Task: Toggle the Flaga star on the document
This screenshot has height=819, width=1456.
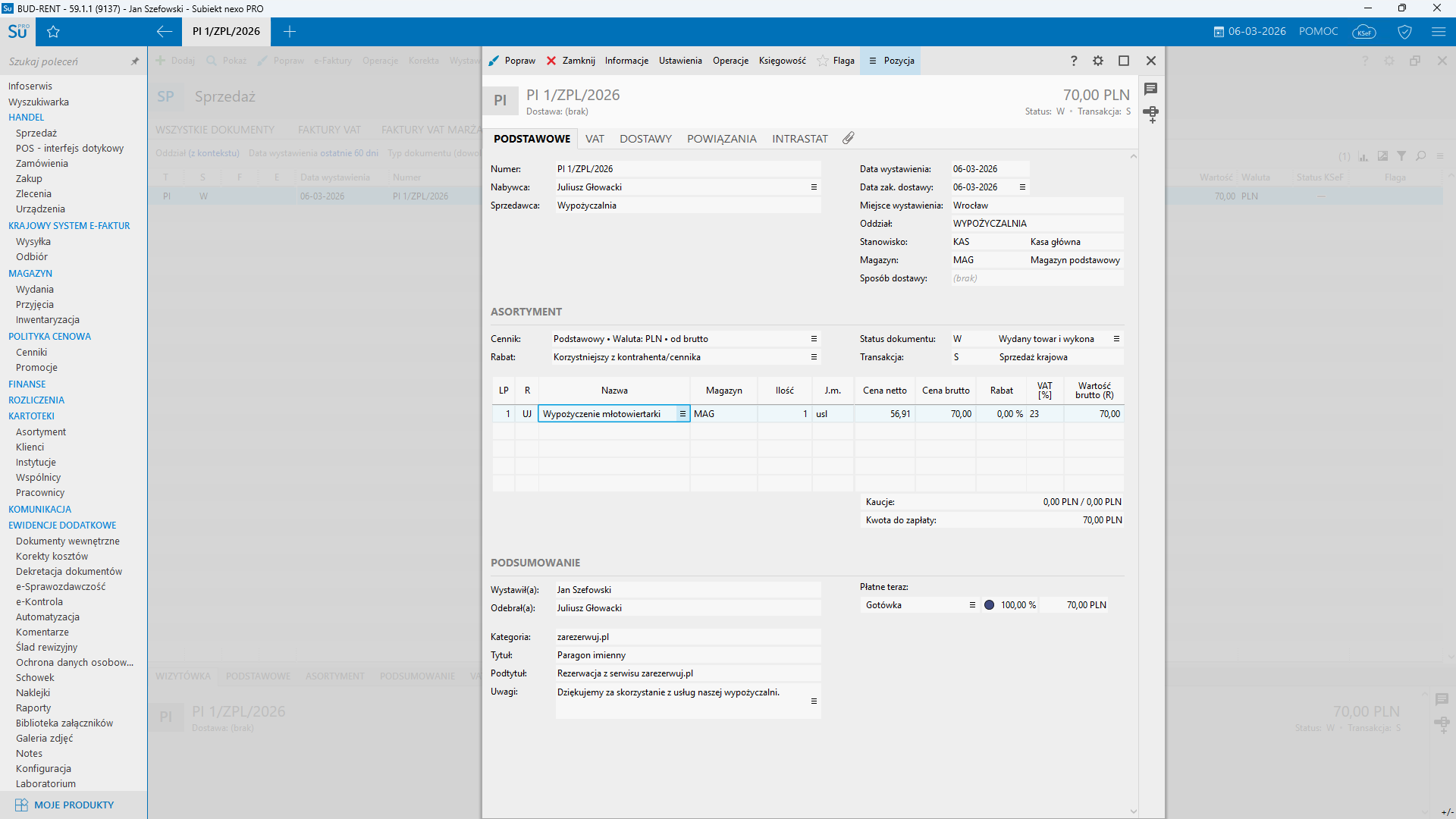Action: click(x=823, y=61)
